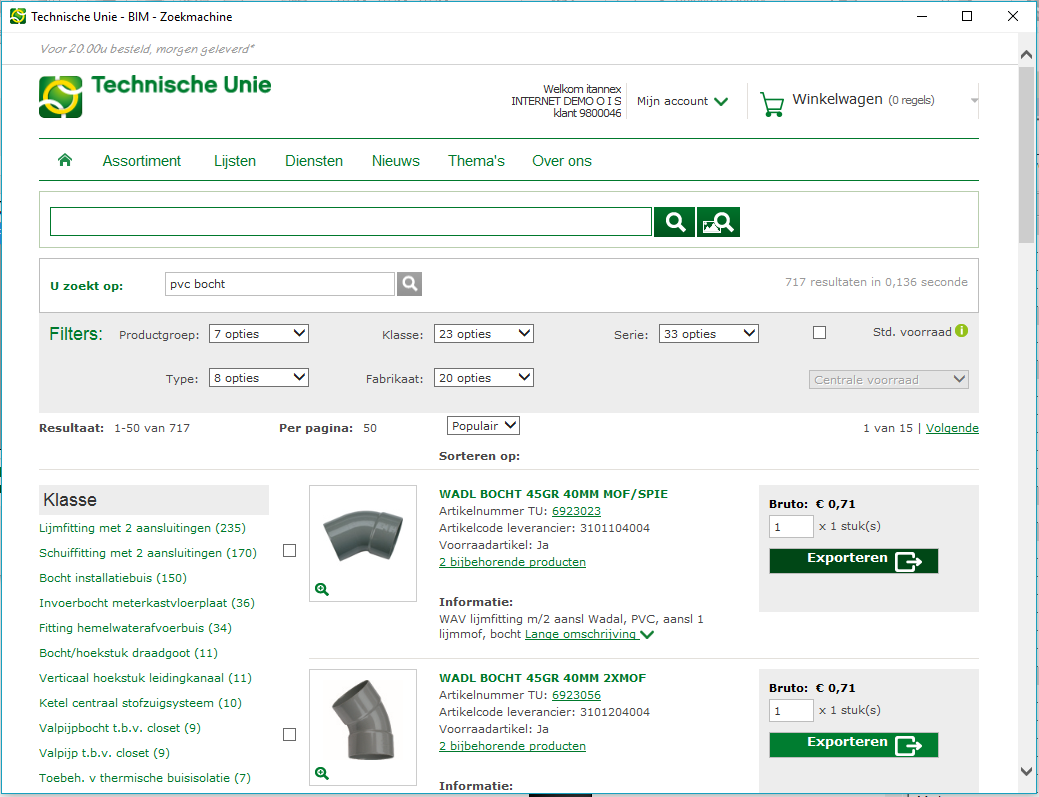The height and width of the screenshot is (797, 1039).
Task: Open the Assortiment menu
Action: 142,161
